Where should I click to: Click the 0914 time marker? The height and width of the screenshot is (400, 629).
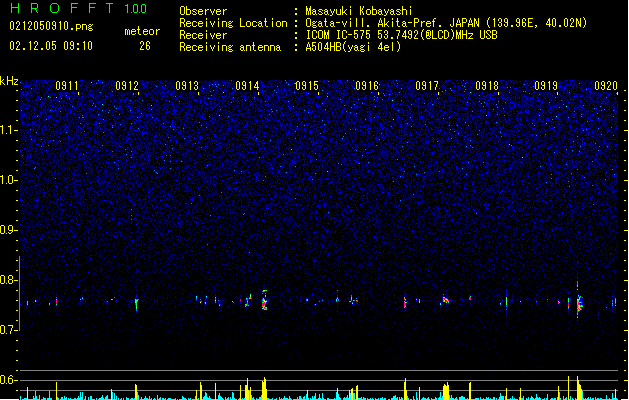(x=247, y=86)
